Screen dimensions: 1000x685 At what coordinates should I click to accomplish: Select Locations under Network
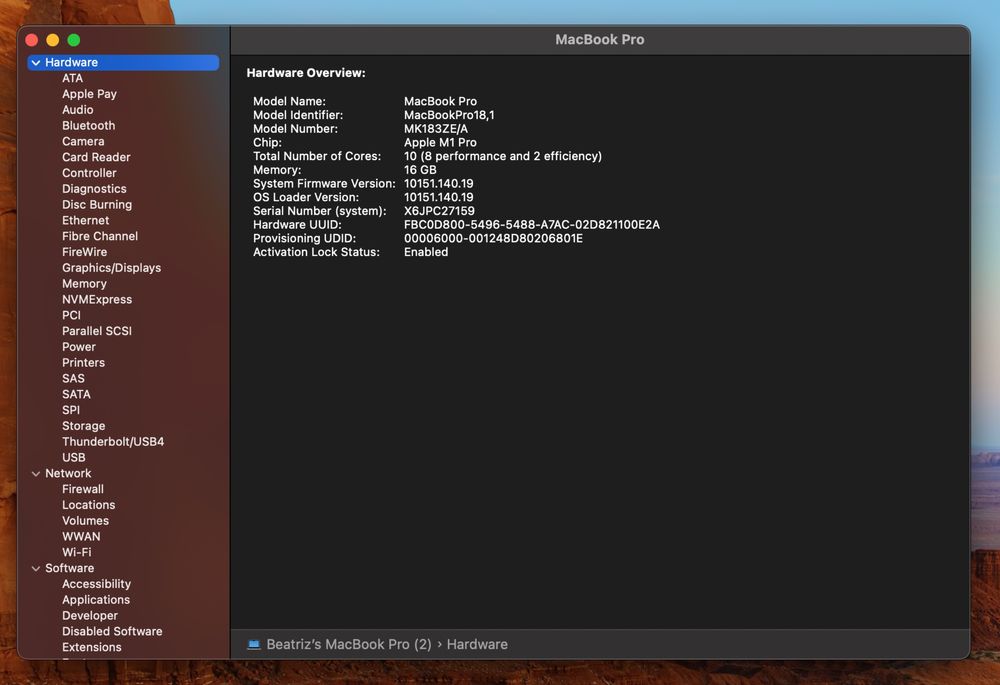click(89, 505)
